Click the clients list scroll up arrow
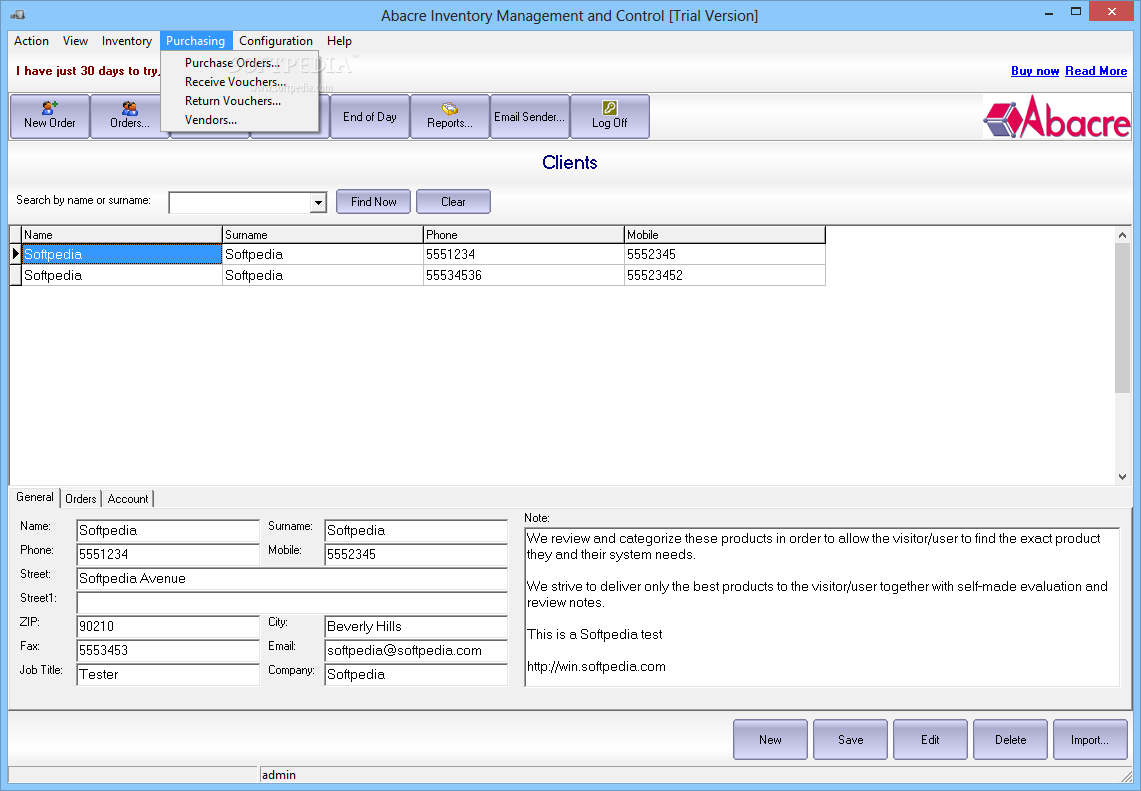This screenshot has width=1141, height=791. pos(1122,235)
